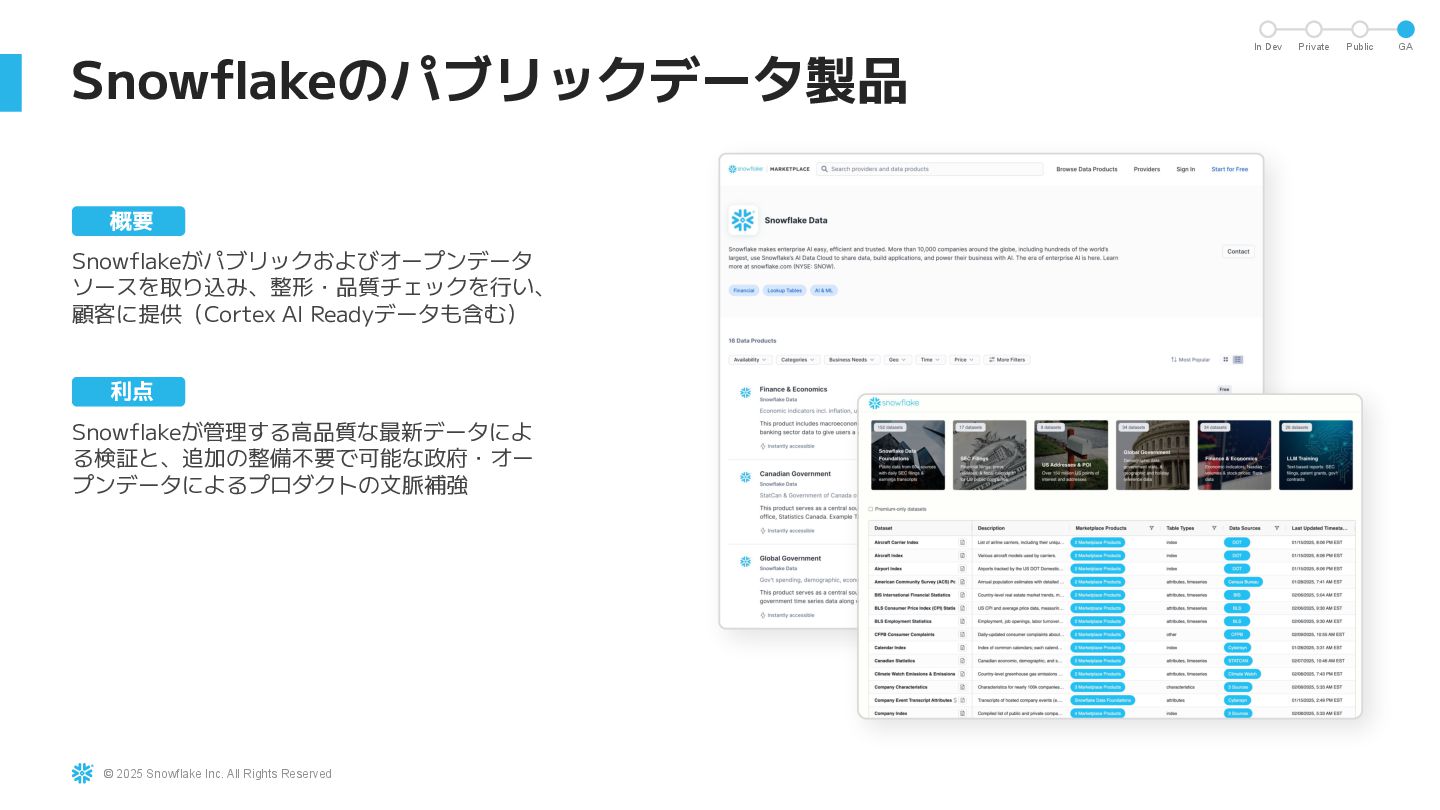Click the sort arrows icon beside Most Popular
Viewport: 1440px width, 810px height.
click(1174, 359)
